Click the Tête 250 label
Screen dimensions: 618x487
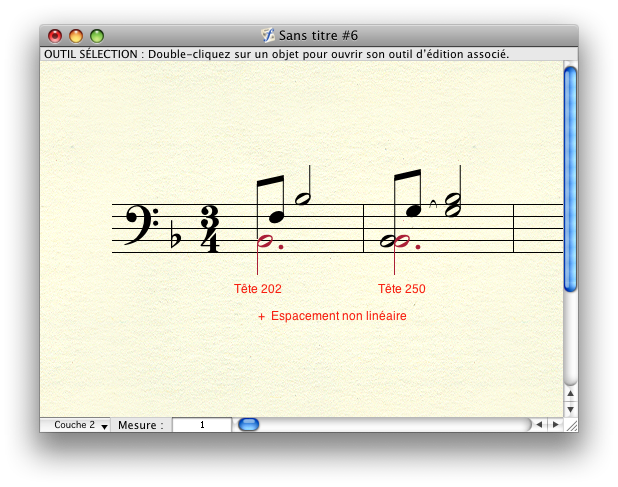(402, 289)
